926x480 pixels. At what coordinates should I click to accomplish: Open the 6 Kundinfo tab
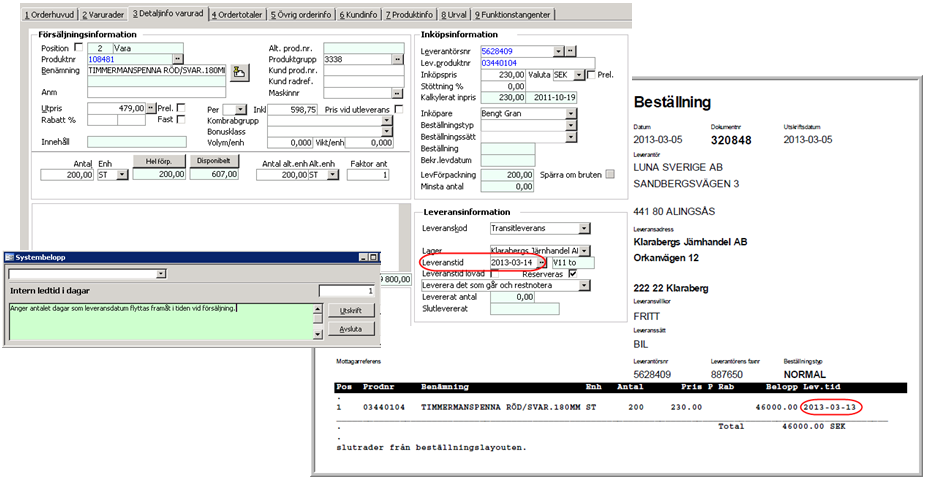click(358, 14)
